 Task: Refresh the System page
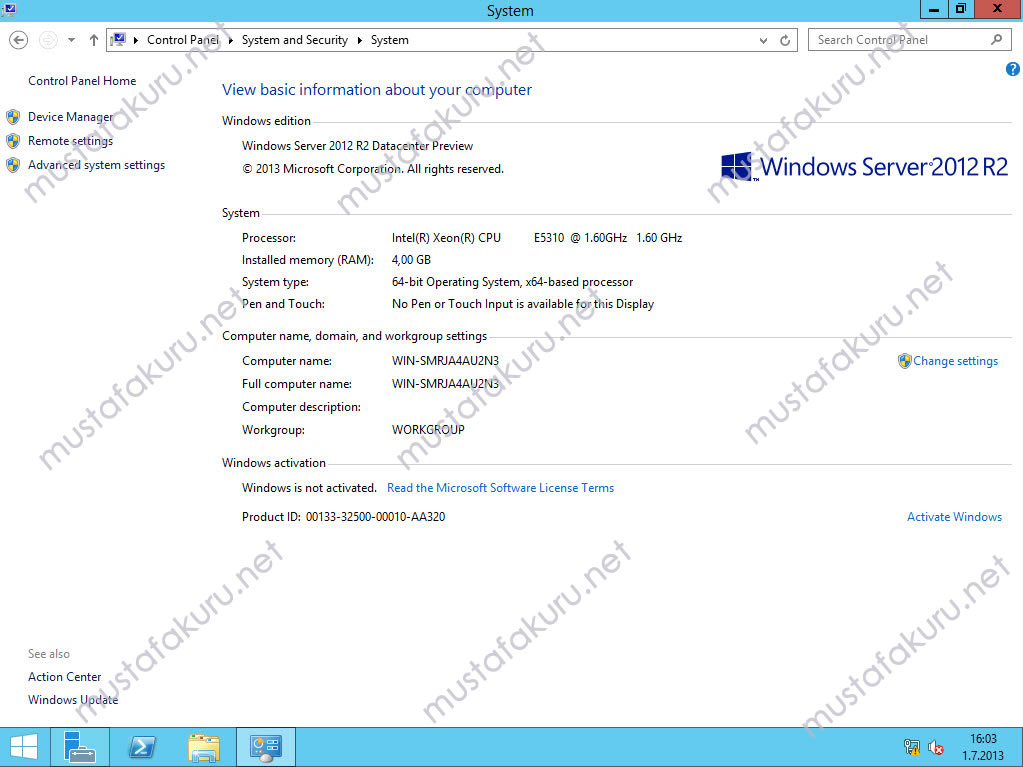(x=785, y=40)
